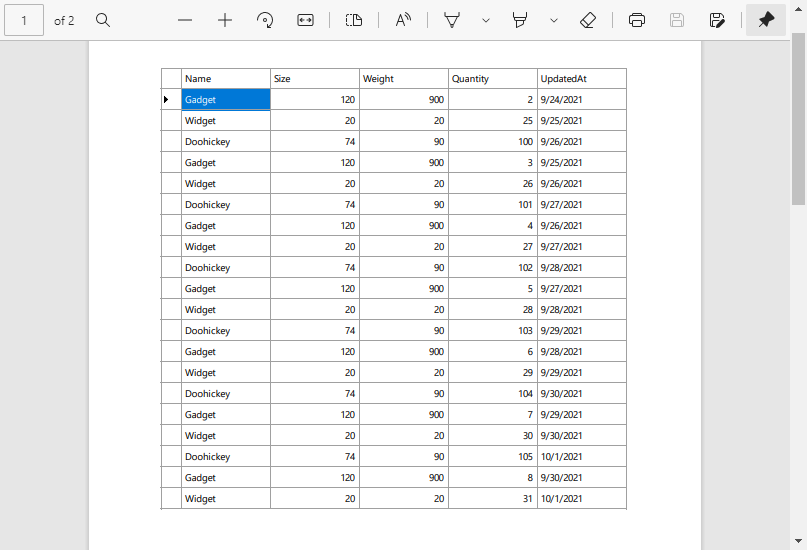The height and width of the screenshot is (550, 807).
Task: Click the UpdatedAt column header
Action: 581,79
